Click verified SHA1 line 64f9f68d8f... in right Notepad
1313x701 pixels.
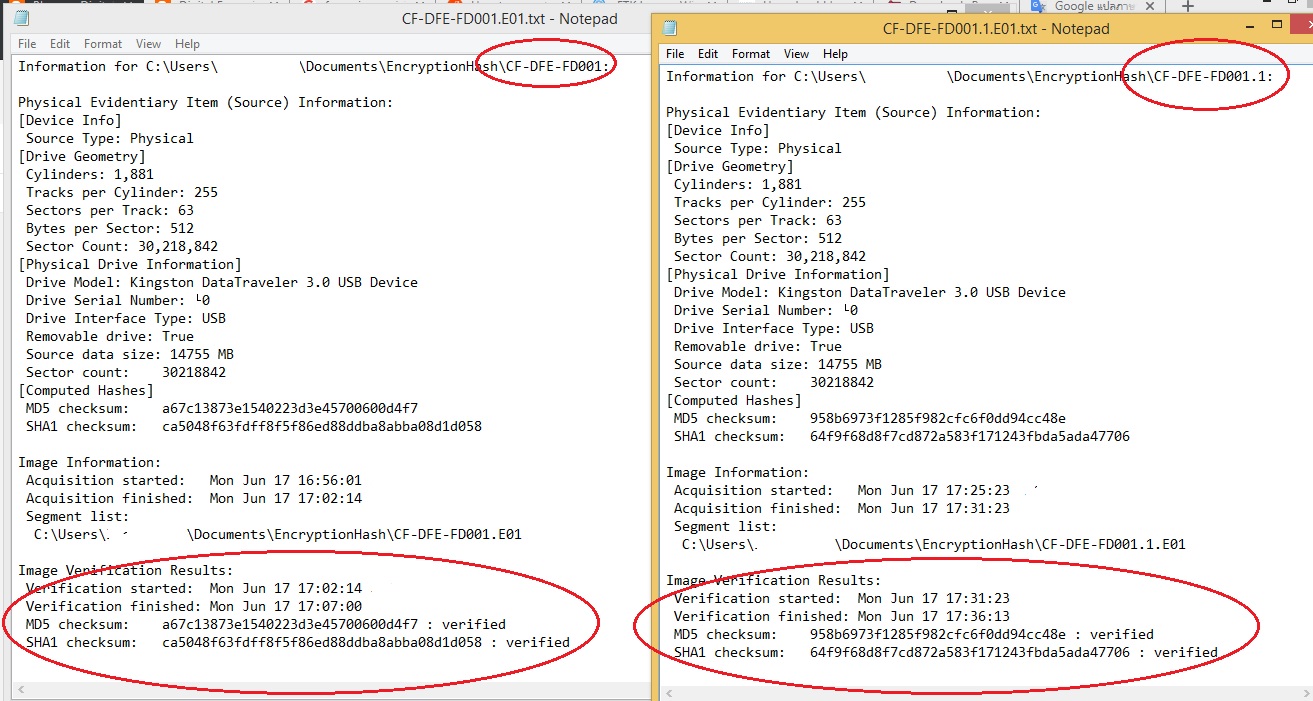pos(946,652)
